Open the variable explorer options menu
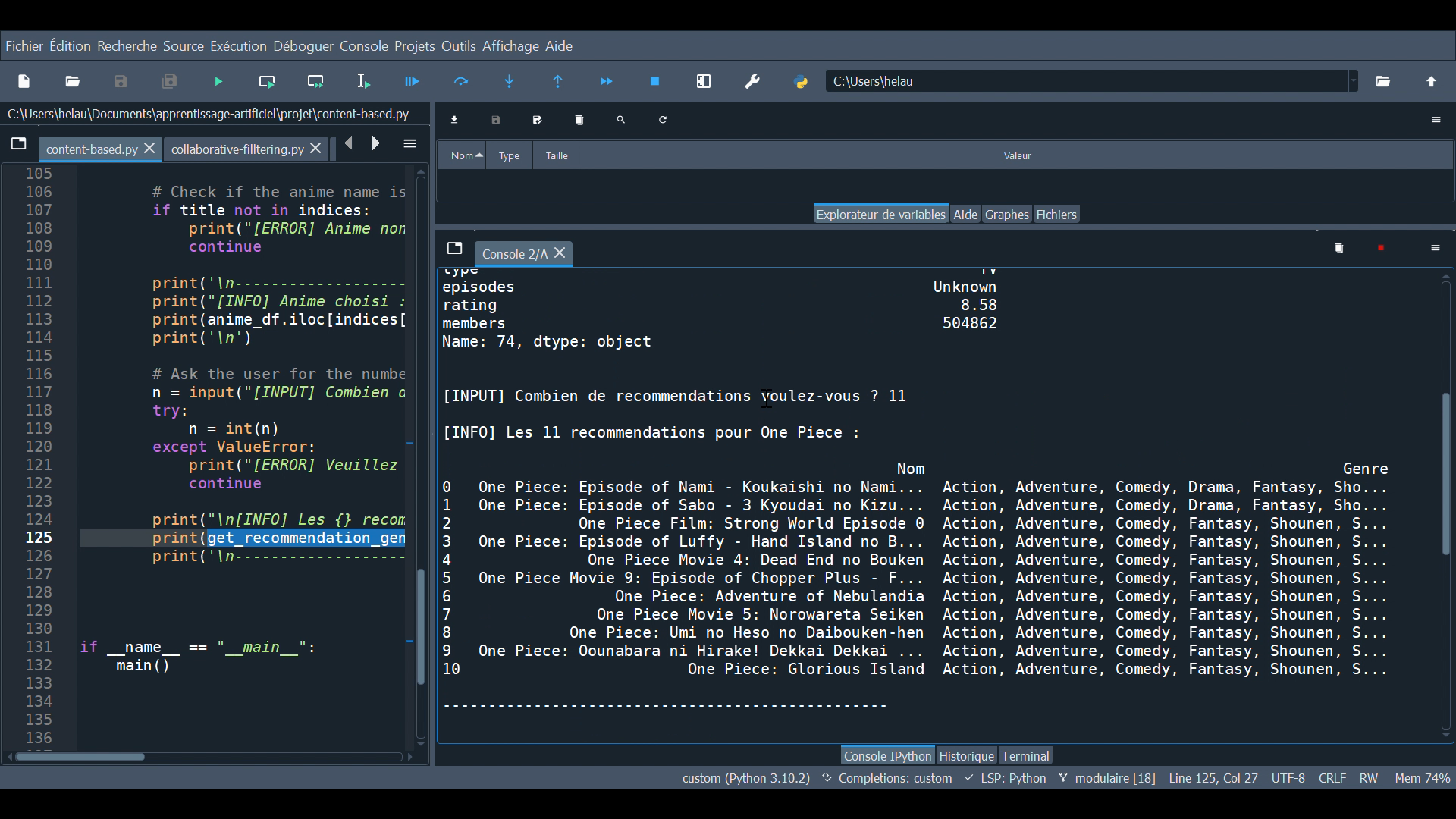The image size is (1456, 819). point(1436,120)
